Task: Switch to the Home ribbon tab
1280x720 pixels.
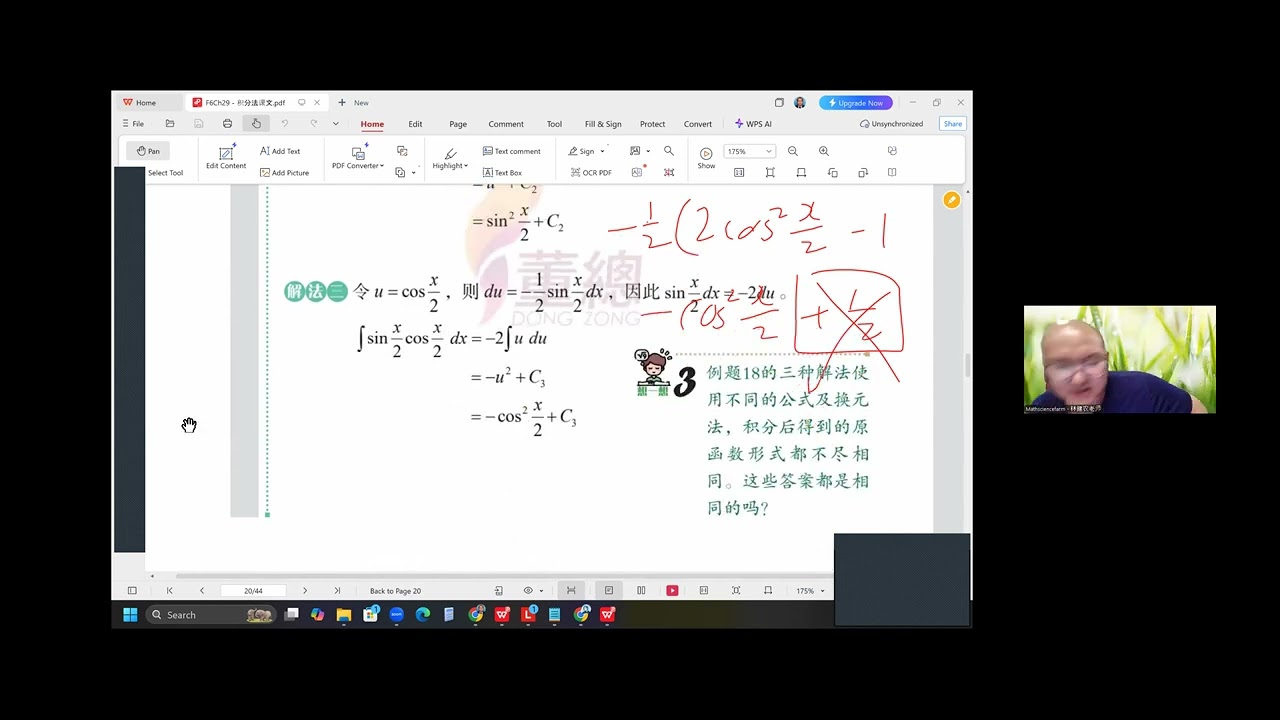Action: coord(372,124)
